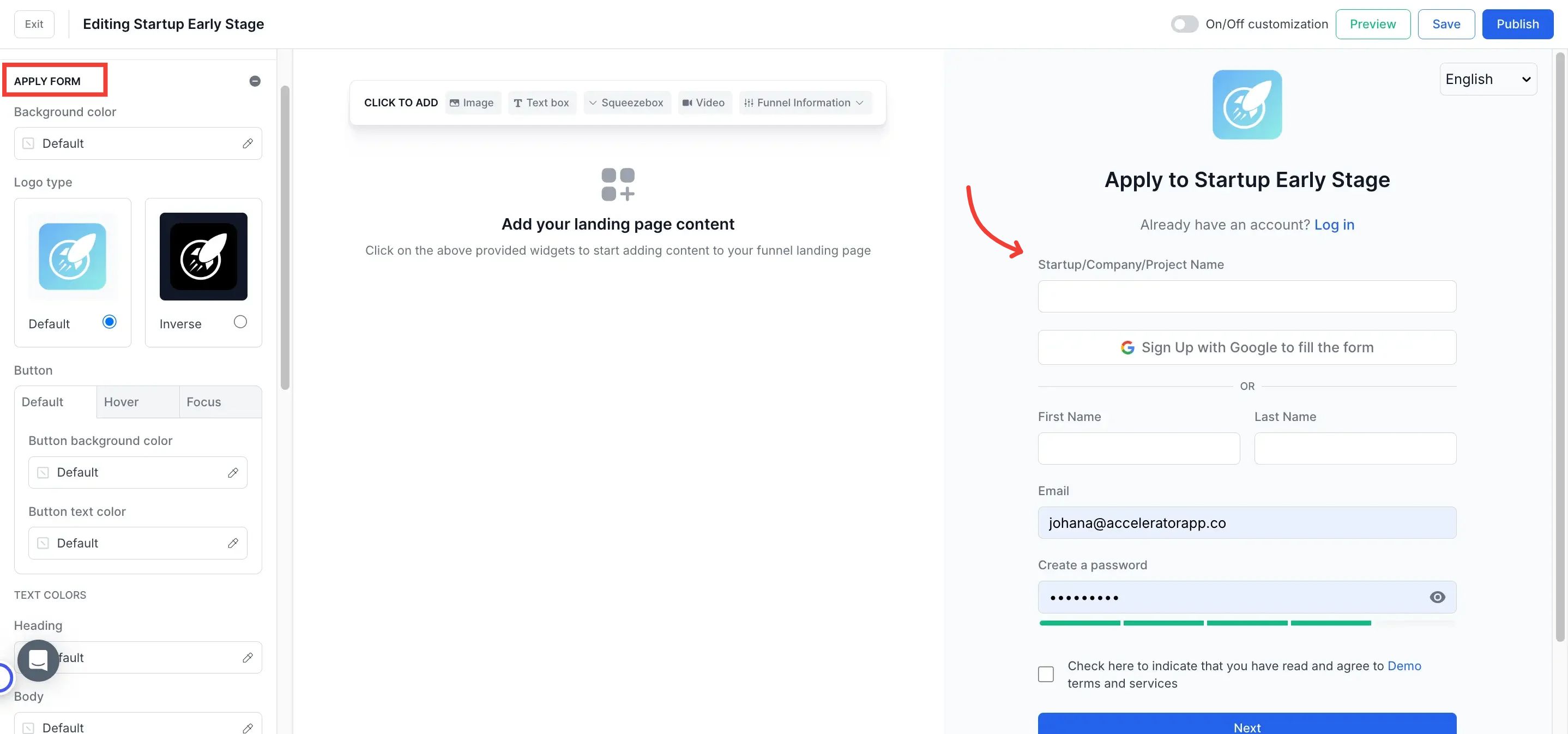This screenshot has width=1568, height=734.
Task: Toggle On/Off customization switch
Action: (1184, 25)
